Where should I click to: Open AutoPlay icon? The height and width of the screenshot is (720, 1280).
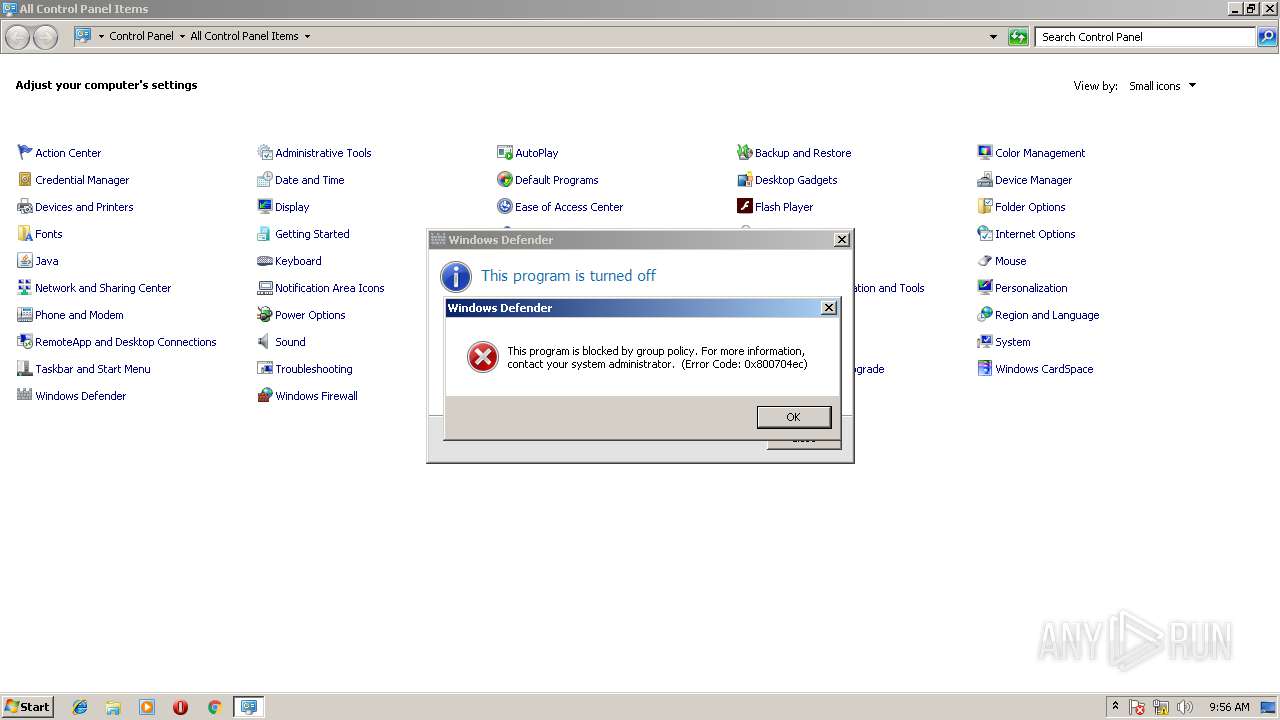click(505, 152)
